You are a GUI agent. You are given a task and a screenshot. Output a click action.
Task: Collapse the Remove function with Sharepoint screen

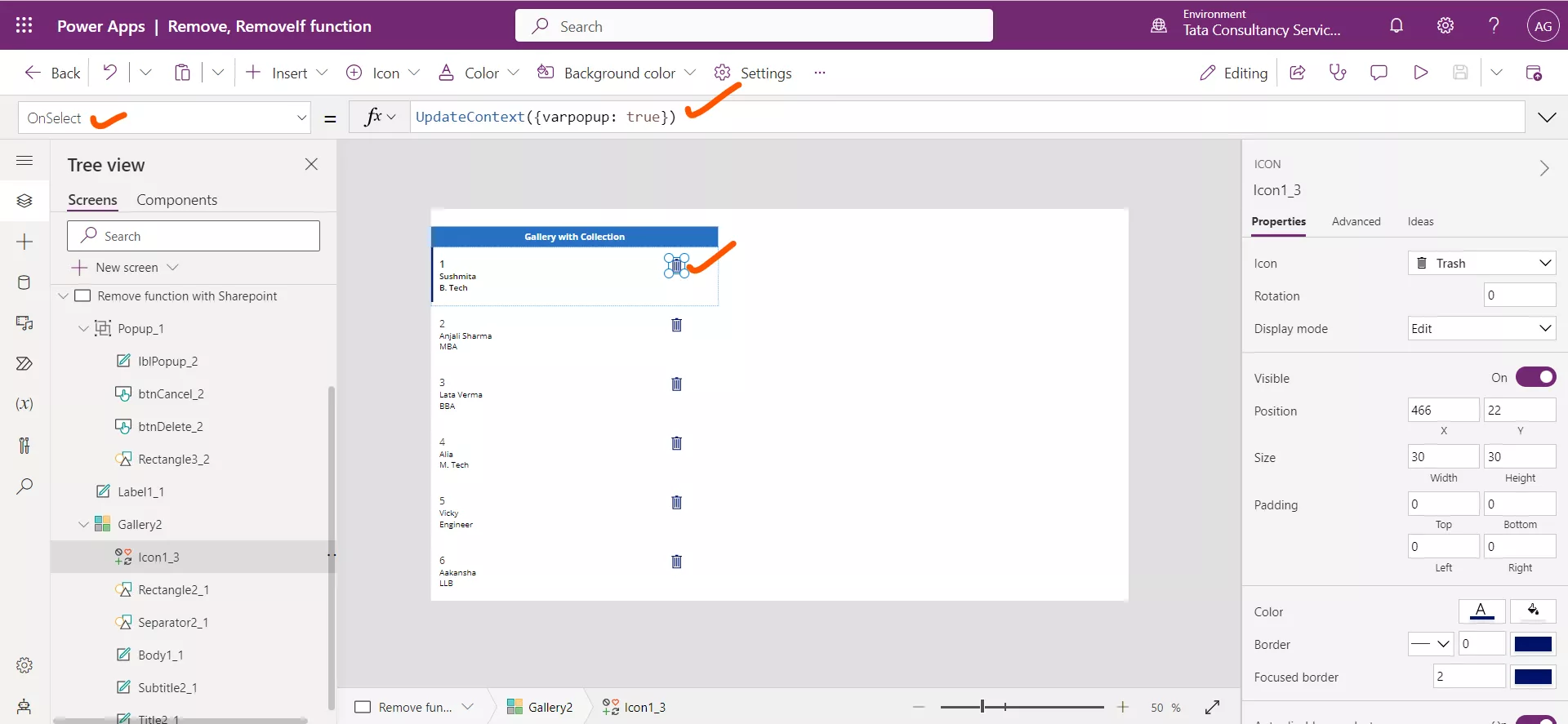click(x=63, y=295)
